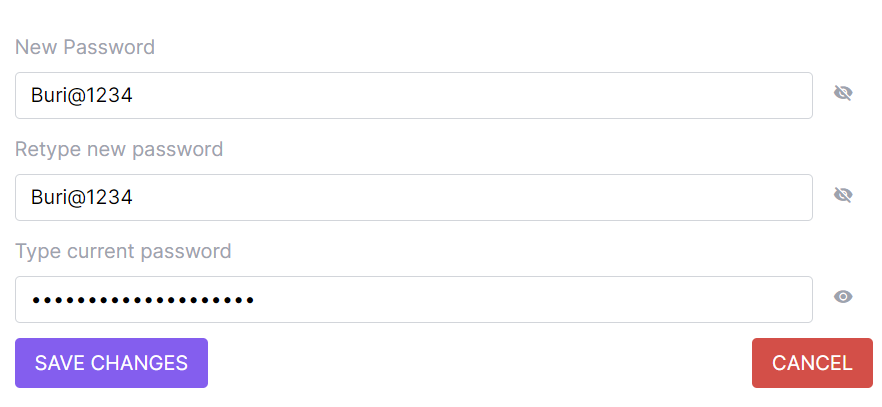This screenshot has height=407, width=882.
Task: Focus the Type current password input field
Action: 413,300
